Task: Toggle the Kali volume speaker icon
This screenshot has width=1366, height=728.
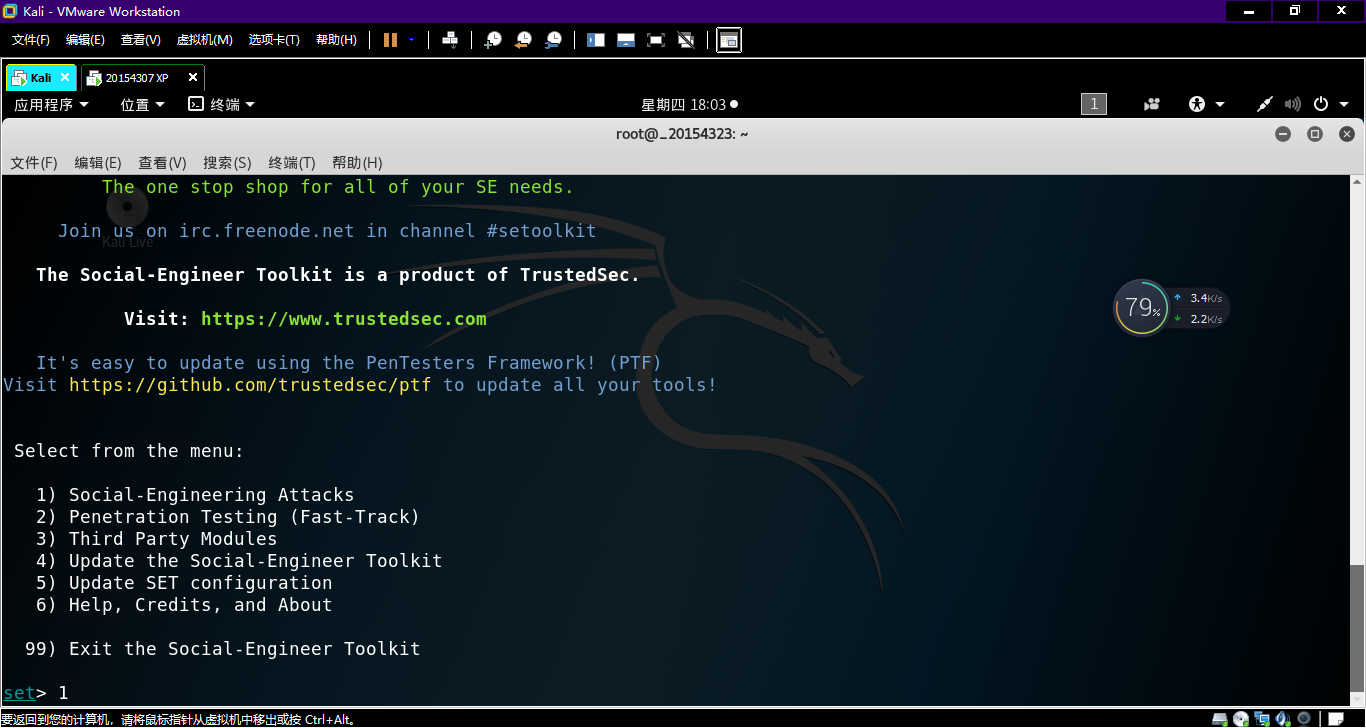Action: point(1292,104)
